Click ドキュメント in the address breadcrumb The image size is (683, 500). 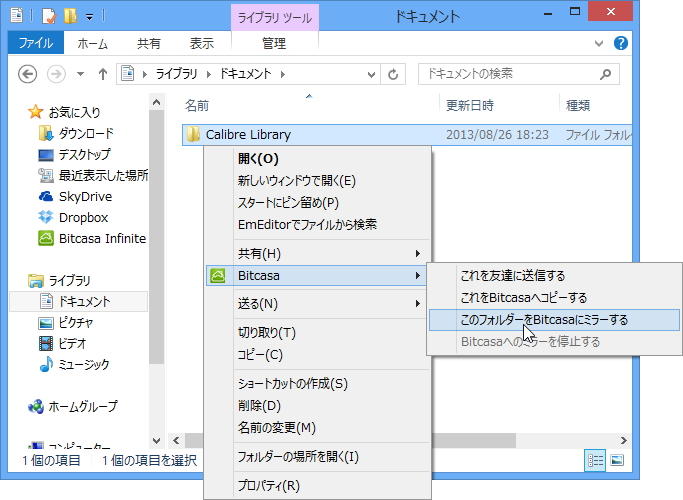[245, 74]
